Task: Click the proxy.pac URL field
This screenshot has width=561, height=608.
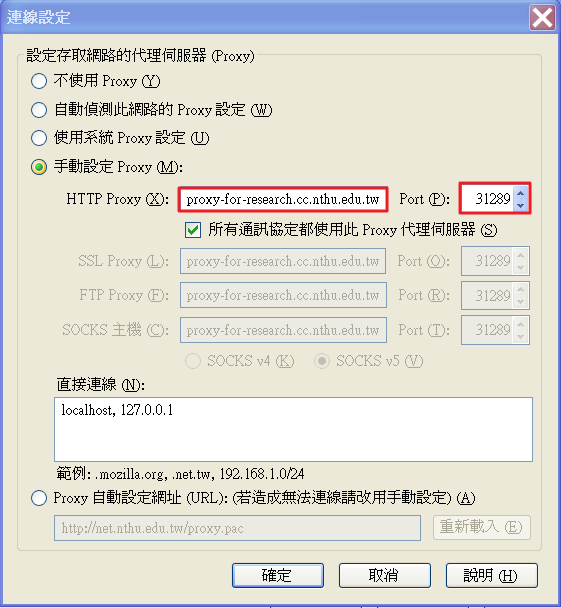Action: (237, 528)
